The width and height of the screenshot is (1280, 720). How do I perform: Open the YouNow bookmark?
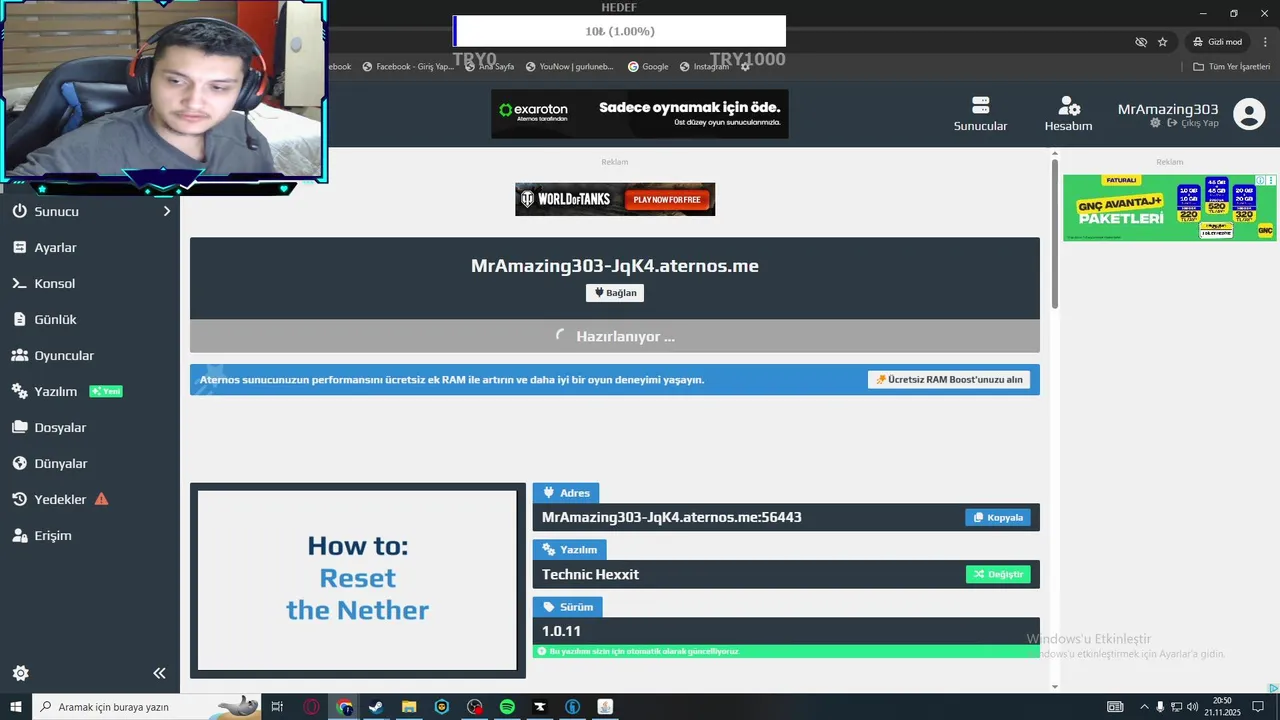569,67
